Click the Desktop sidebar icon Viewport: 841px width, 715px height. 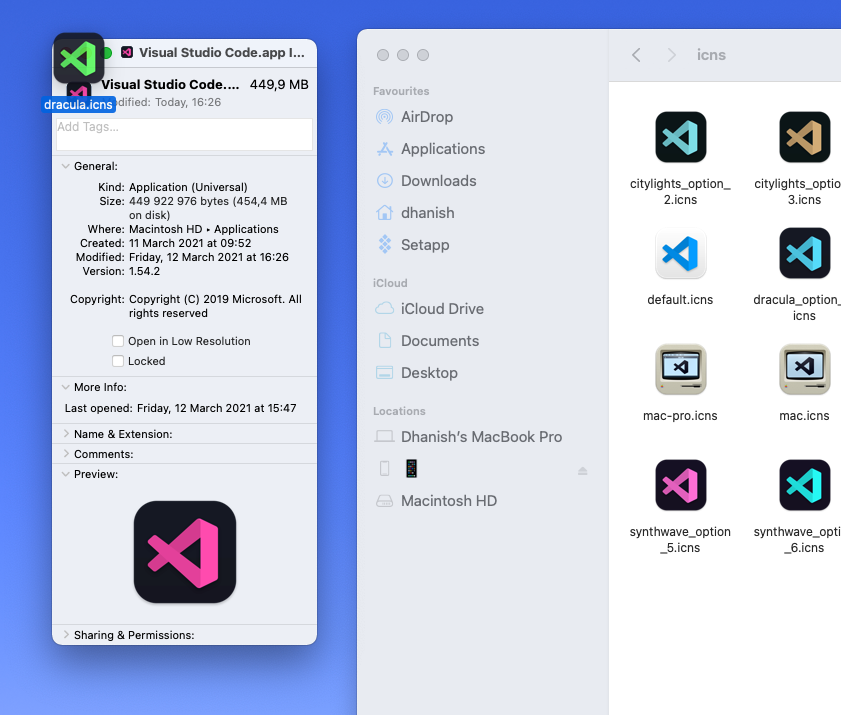(384, 373)
